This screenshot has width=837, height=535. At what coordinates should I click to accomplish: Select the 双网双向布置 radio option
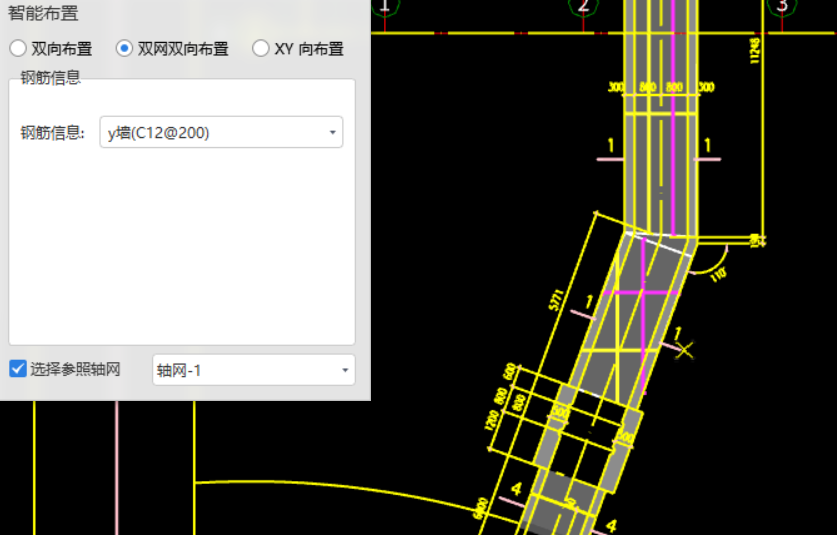[x=124, y=49]
